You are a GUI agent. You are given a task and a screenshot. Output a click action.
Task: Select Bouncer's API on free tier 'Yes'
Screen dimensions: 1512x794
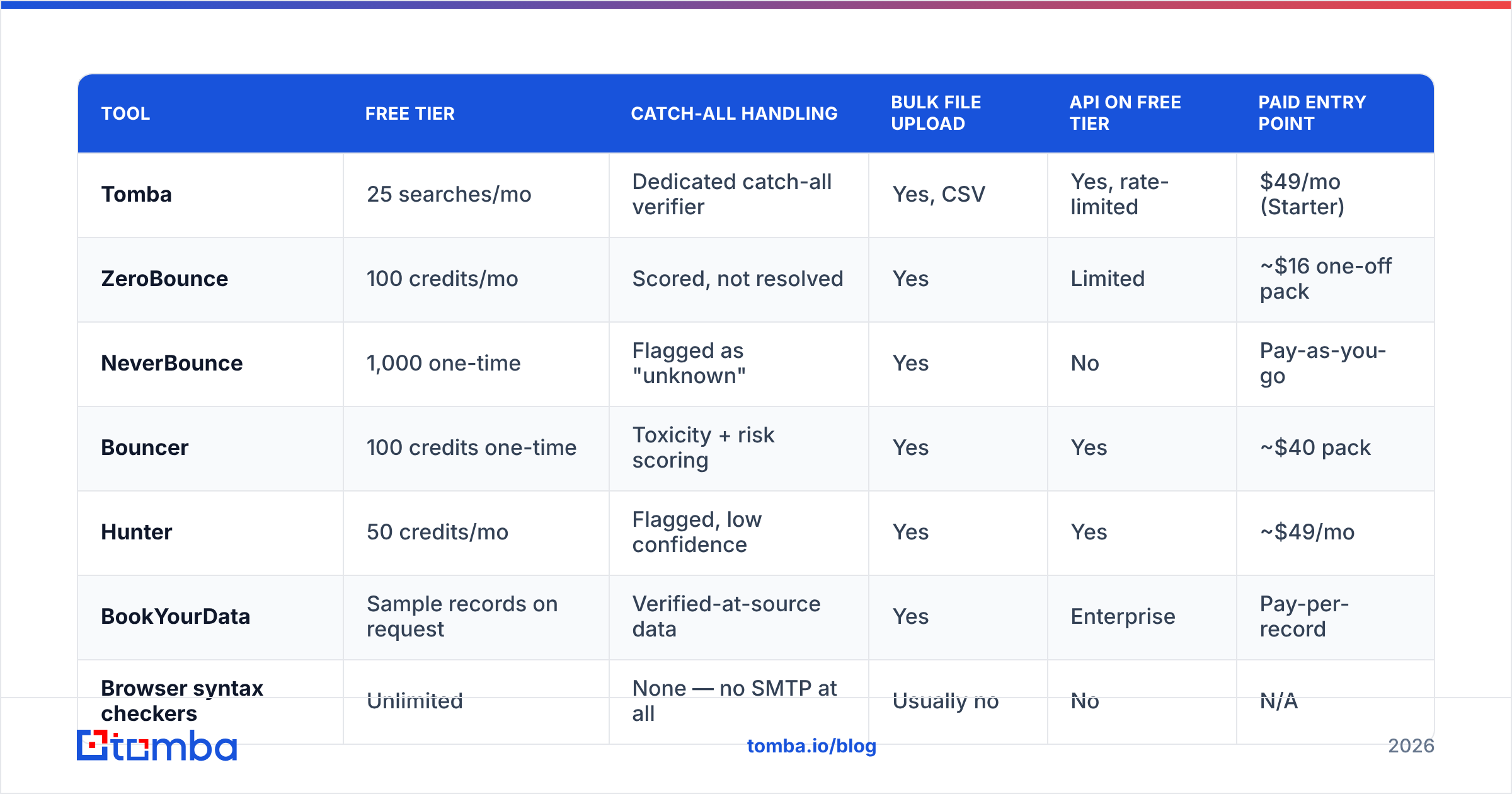coord(1089,447)
